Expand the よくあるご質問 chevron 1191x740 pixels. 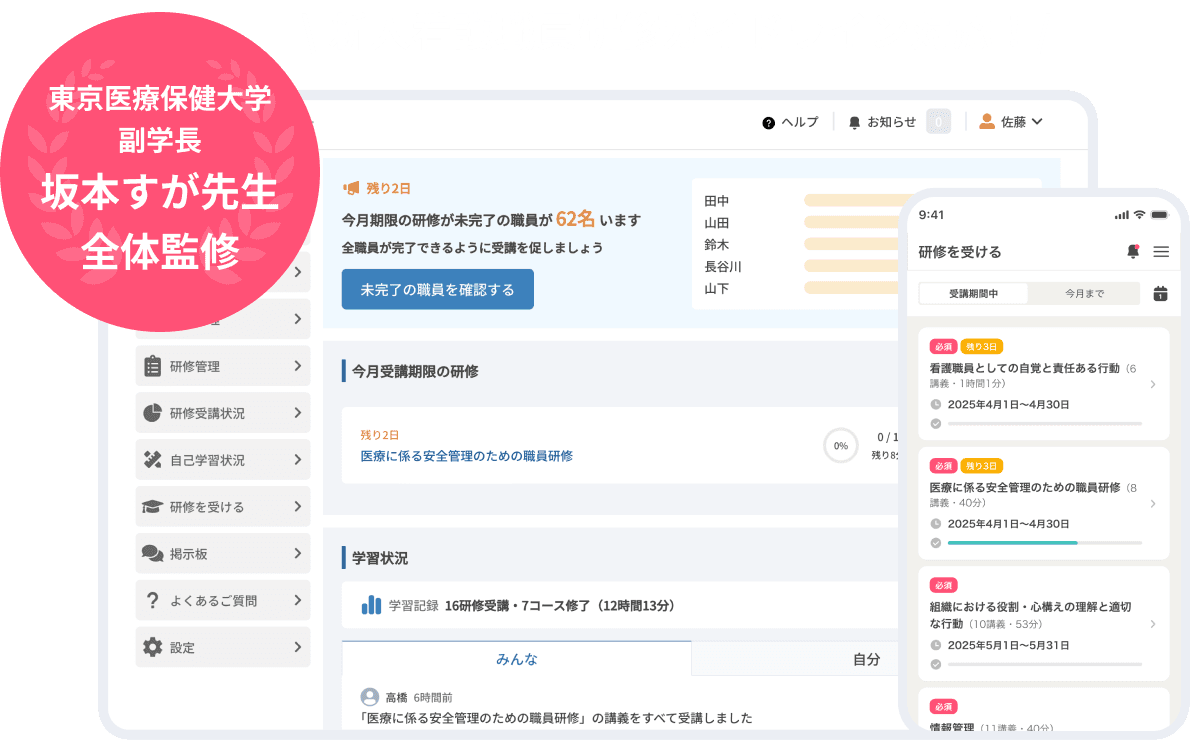coord(298,600)
